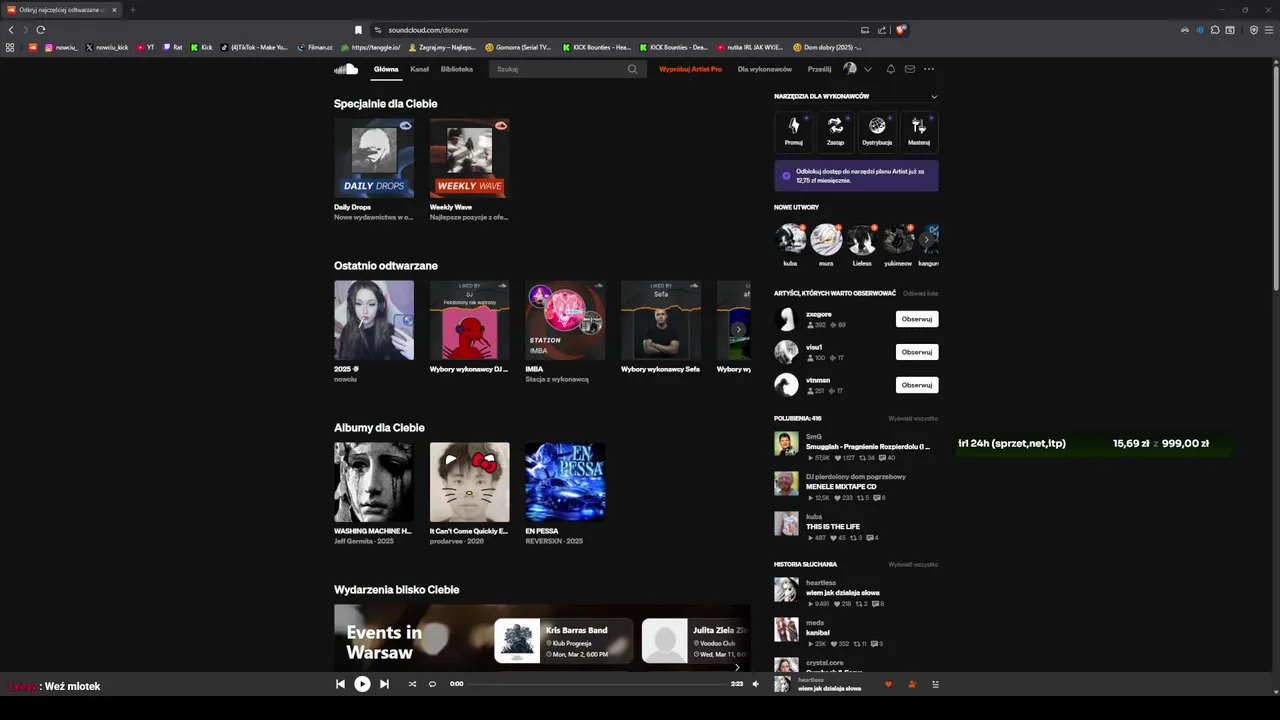
Task: Show more Ostatnio odtwarzane items arrow
Action: coord(738,329)
